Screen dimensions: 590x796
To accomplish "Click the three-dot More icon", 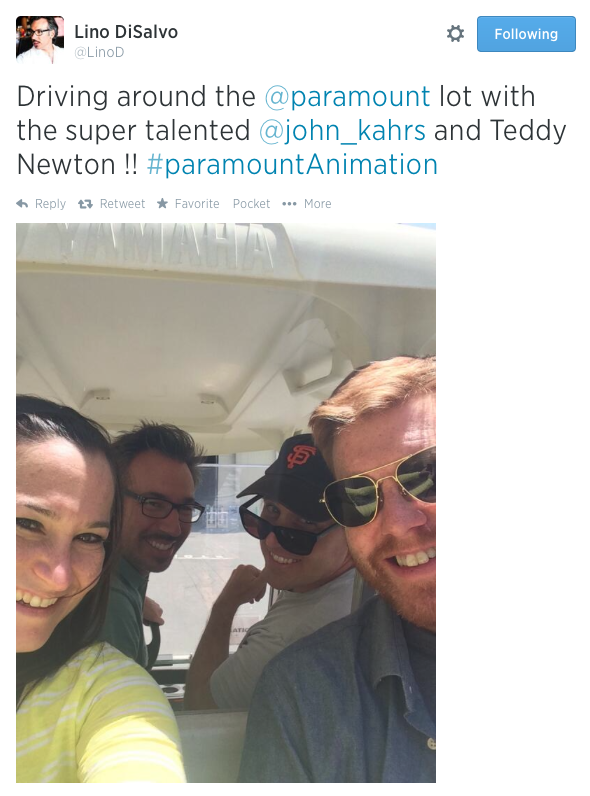I will 289,204.
